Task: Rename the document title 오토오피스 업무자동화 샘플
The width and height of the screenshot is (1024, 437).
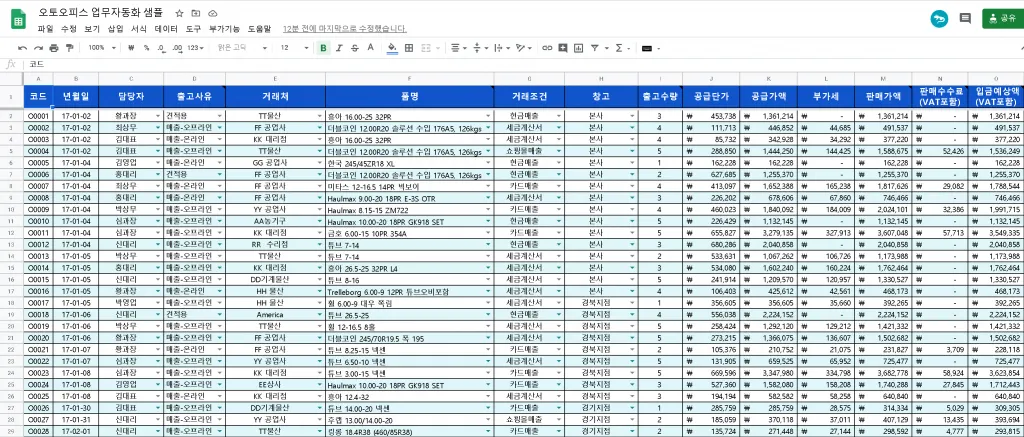Action: click(x=103, y=13)
